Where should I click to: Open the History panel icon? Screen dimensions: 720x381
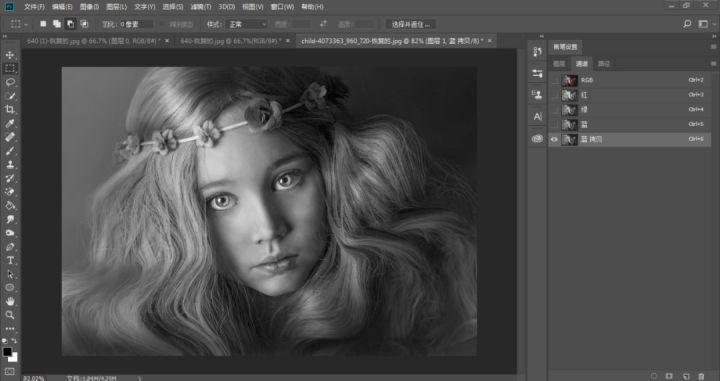[537, 51]
